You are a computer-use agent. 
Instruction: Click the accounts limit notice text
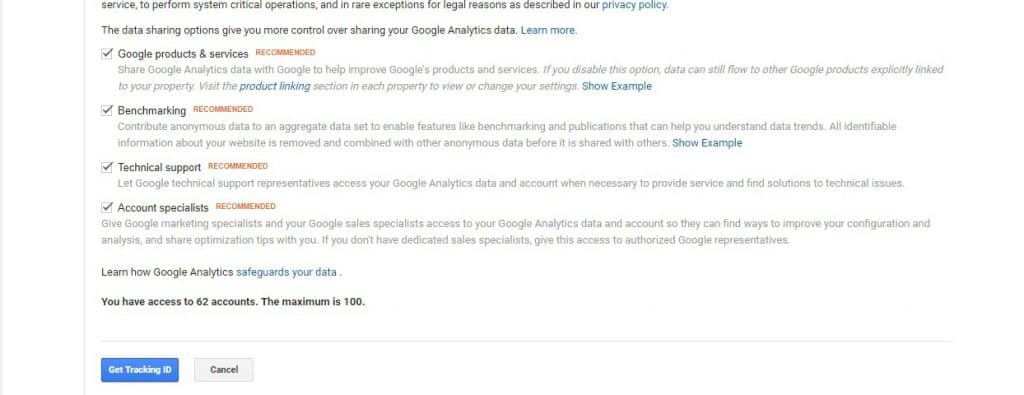coord(233,302)
